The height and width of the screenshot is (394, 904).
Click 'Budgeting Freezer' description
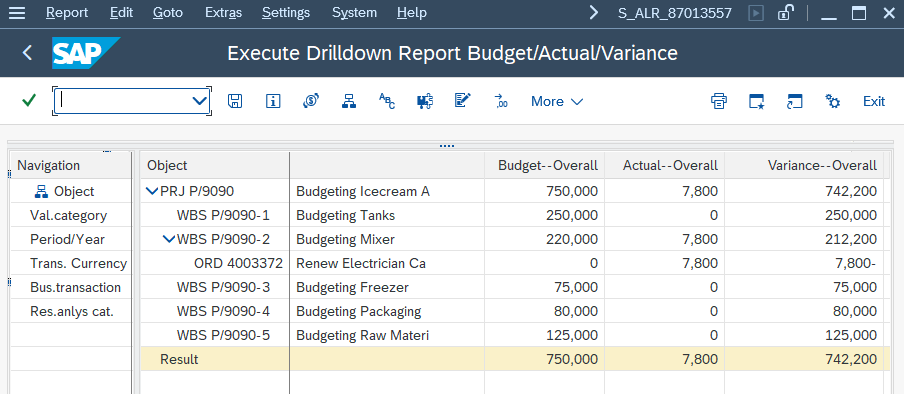click(352, 287)
